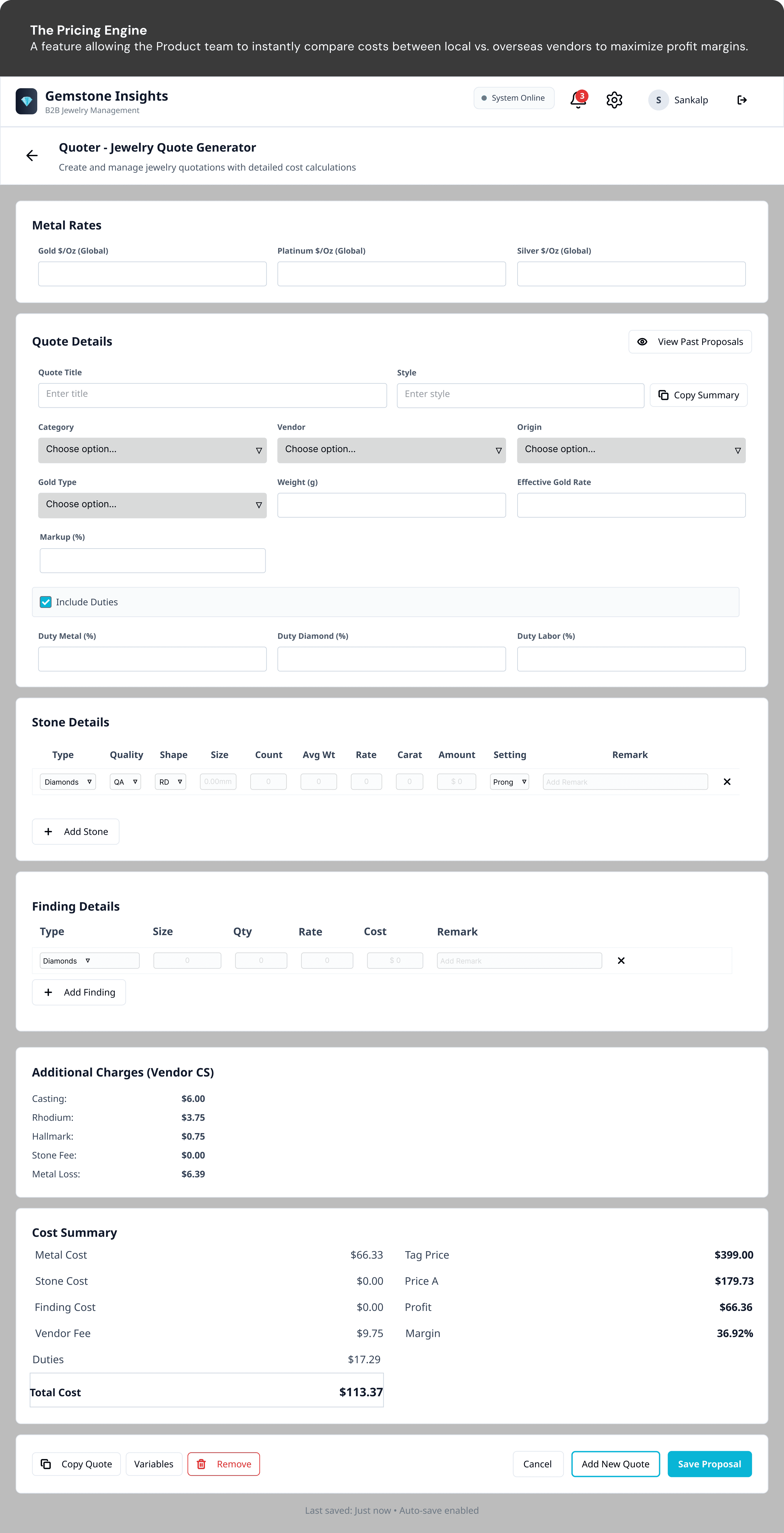Image resolution: width=784 pixels, height=1533 pixels.
Task: Open the Vendor dropdown
Action: point(391,450)
